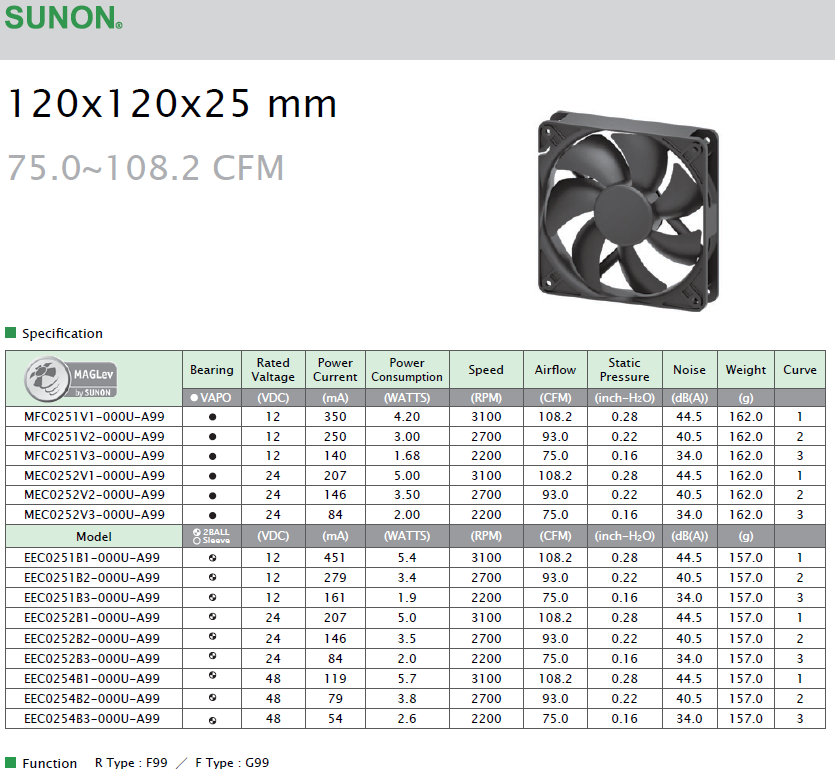Click the Power Consumption column header
This screenshot has height=773, width=835.
click(407, 369)
